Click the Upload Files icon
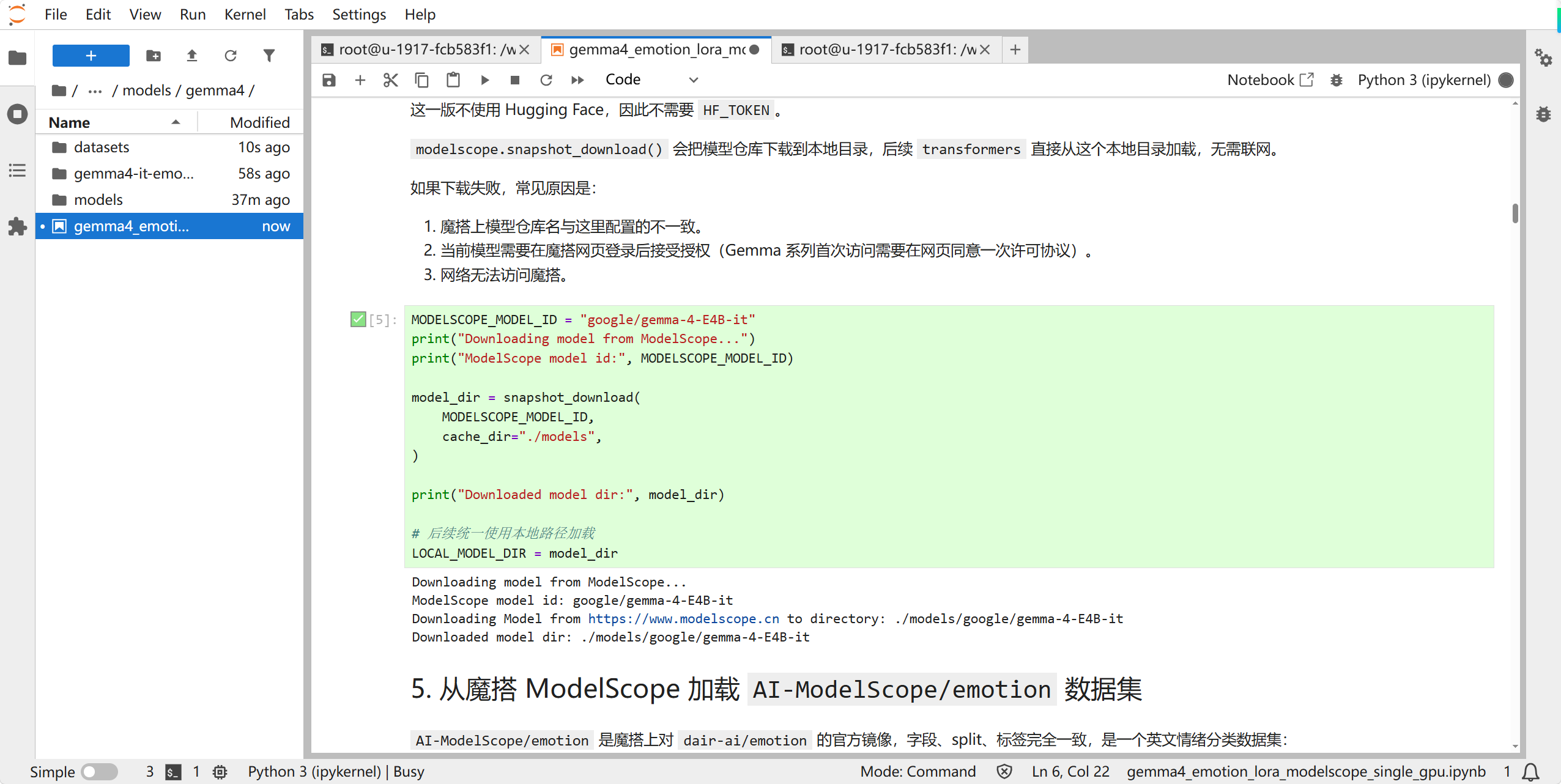 (192, 56)
